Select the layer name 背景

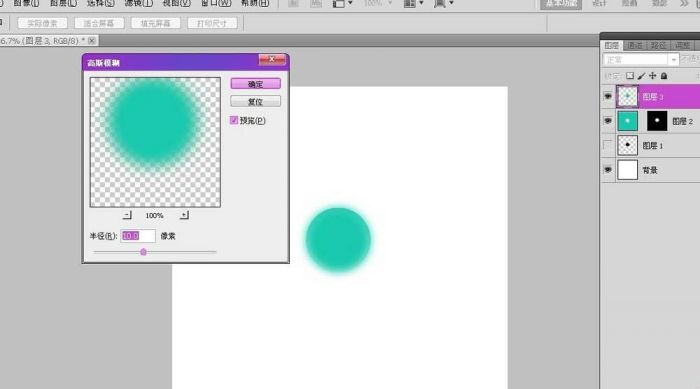point(650,170)
